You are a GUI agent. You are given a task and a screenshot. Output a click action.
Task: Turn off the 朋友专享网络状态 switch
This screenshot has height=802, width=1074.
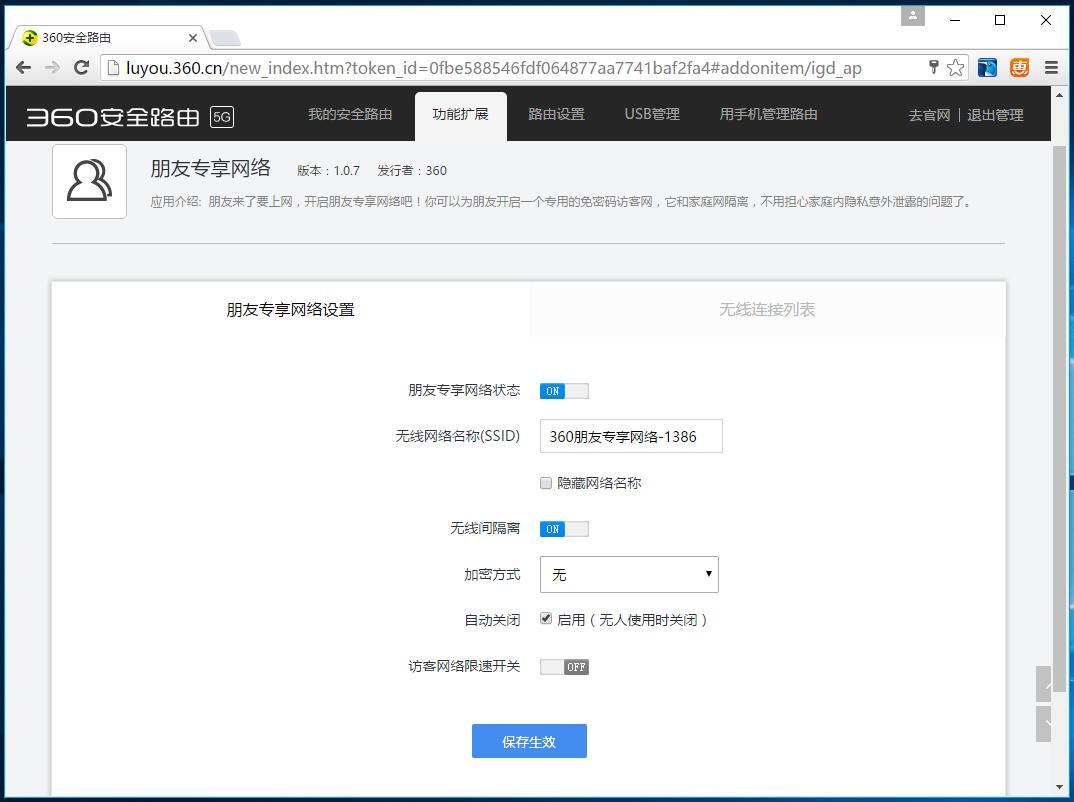pos(563,391)
